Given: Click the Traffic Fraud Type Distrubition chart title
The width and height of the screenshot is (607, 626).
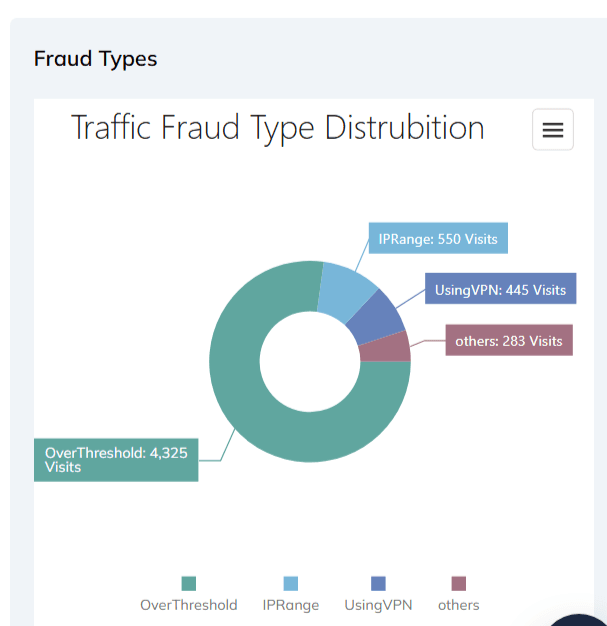Looking at the screenshot, I should click(x=278, y=128).
